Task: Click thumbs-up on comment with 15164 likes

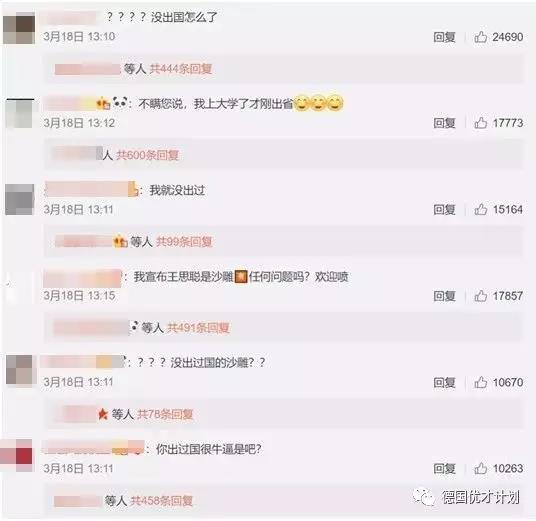Action: click(480, 209)
